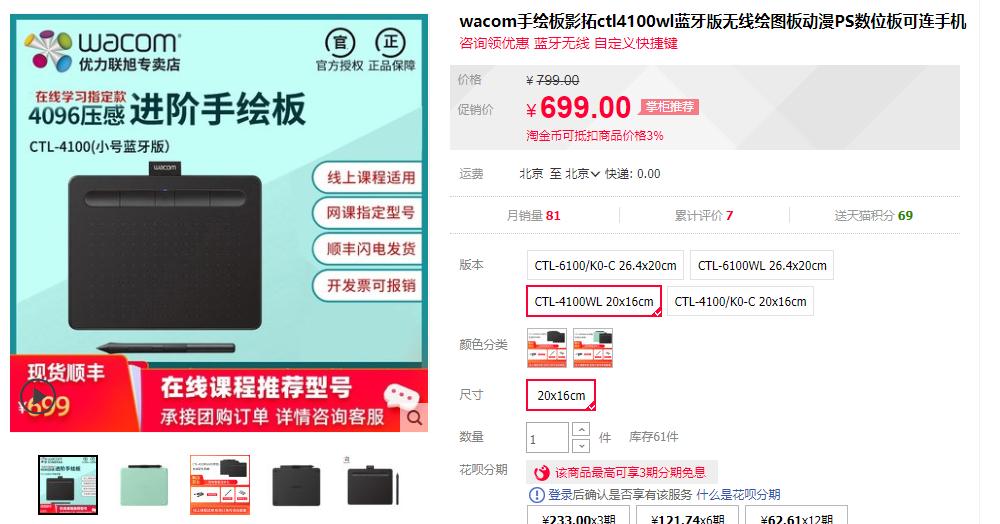
Task: Choose version CTL-6100WL 26.4x20cm
Action: (762, 265)
